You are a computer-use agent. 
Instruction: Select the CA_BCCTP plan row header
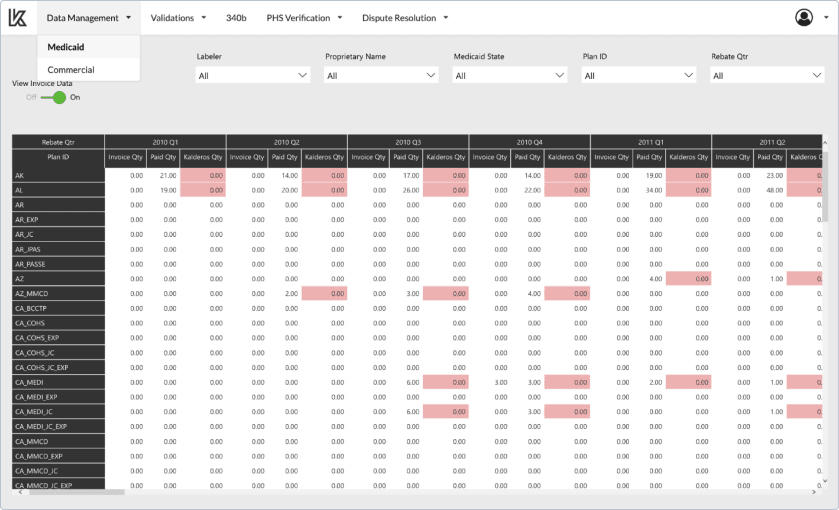tap(58, 308)
